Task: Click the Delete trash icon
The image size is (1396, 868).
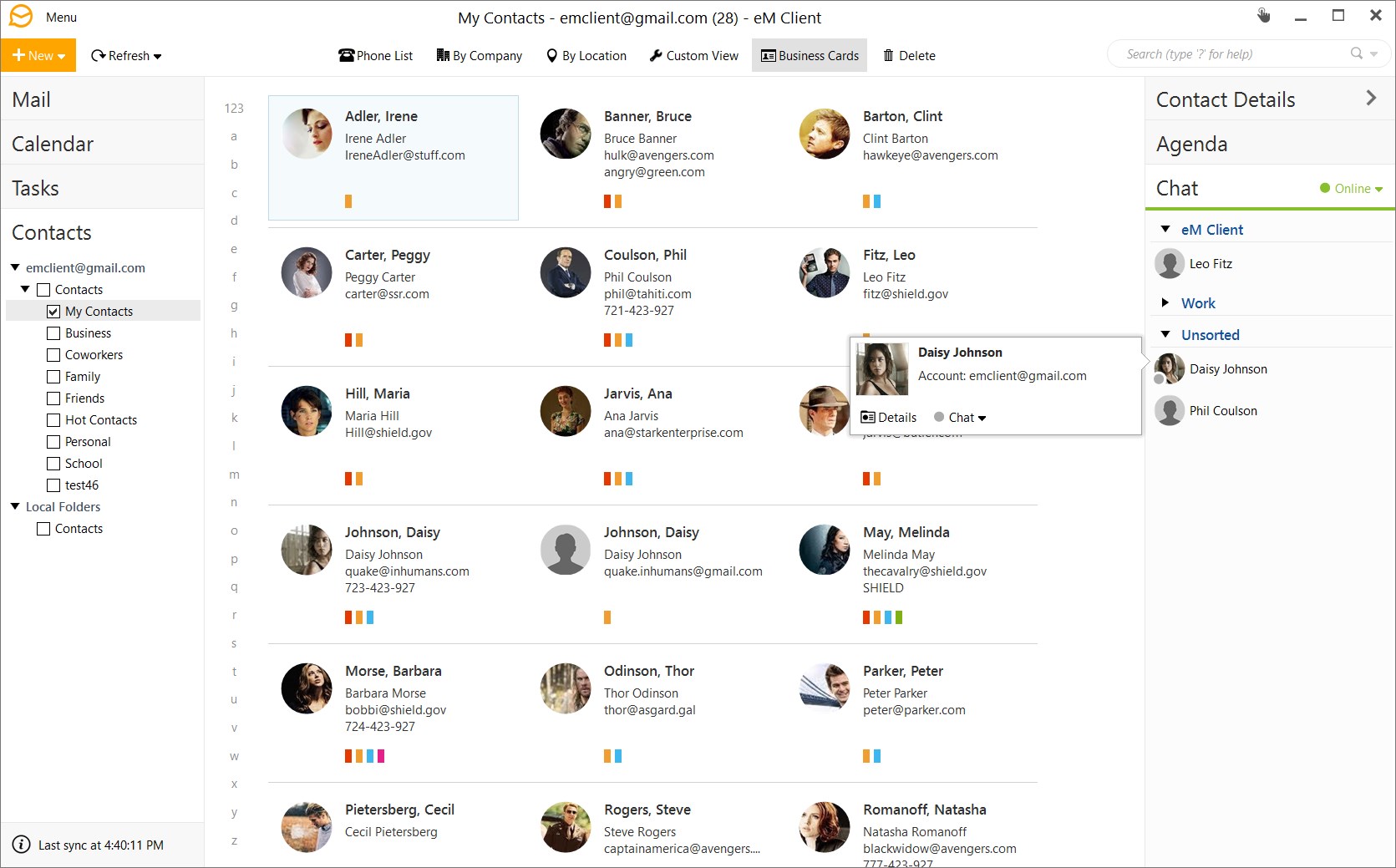Action: (x=888, y=56)
